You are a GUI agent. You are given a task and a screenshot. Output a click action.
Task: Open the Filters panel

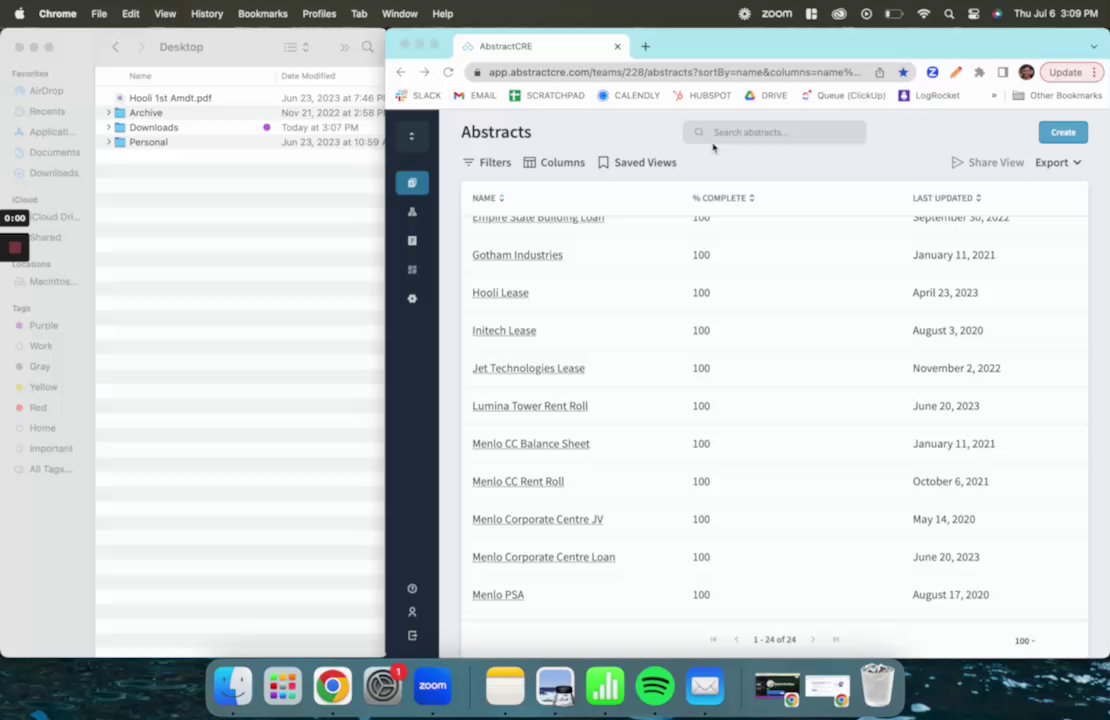(x=486, y=163)
